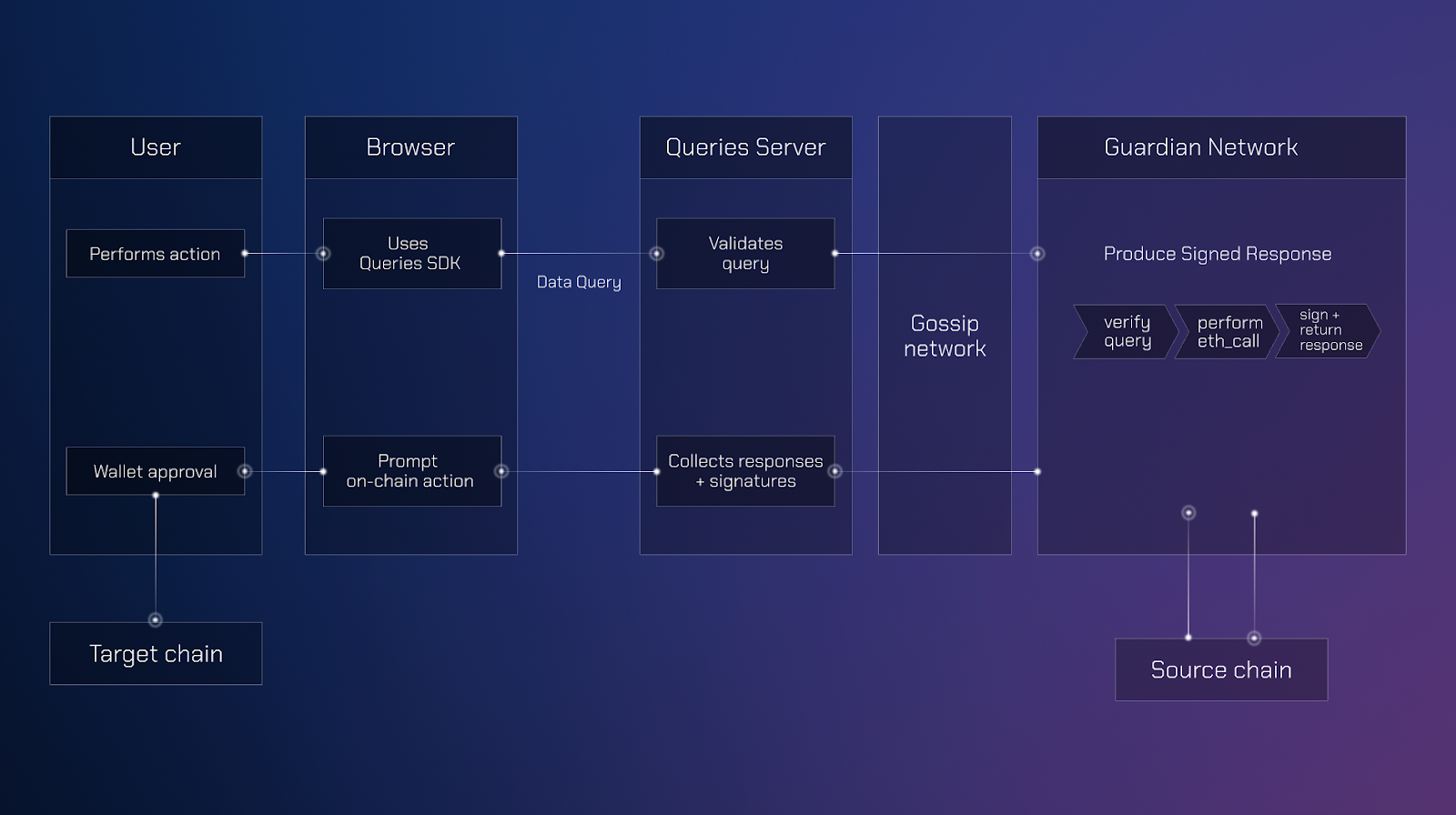1456x815 pixels.
Task: Click glowing node right of Wallet approval
Action: click(x=245, y=471)
